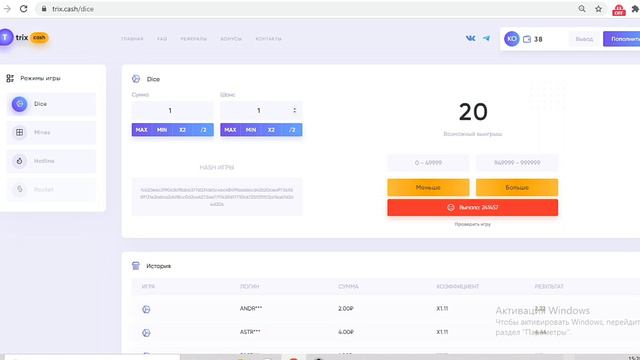Reload the trix.cash page
Screen dimensions: 640x360
click(24, 9)
